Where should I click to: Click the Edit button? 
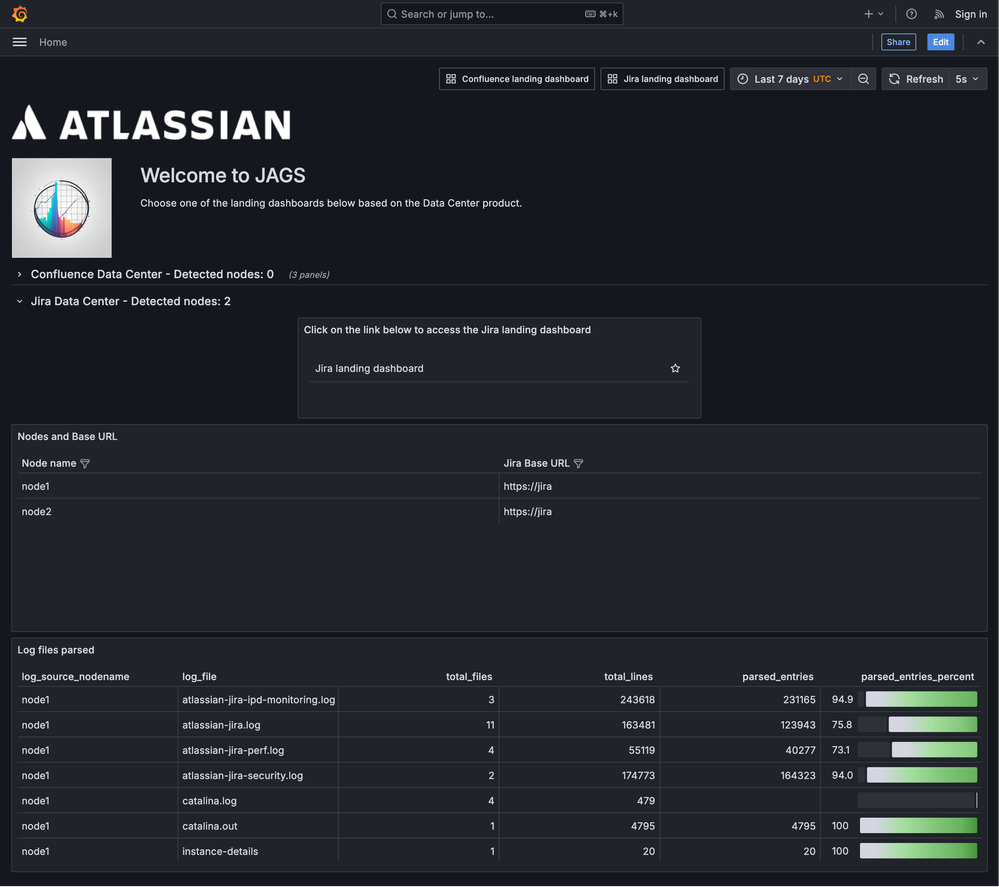point(940,42)
